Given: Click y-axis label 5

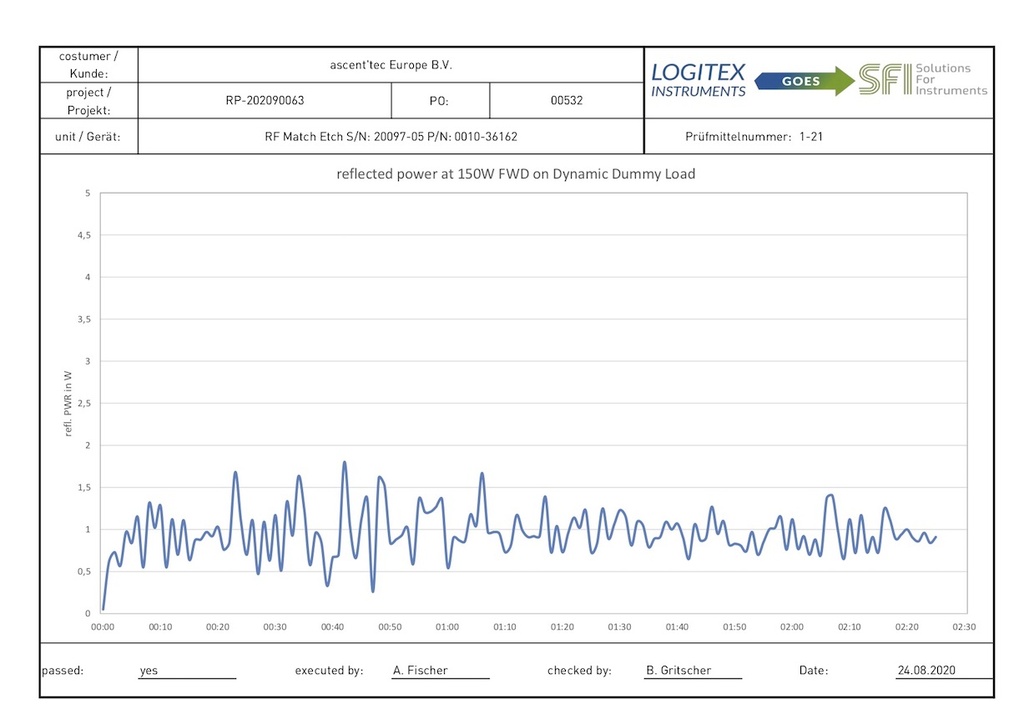Looking at the screenshot, I should pos(88,193).
